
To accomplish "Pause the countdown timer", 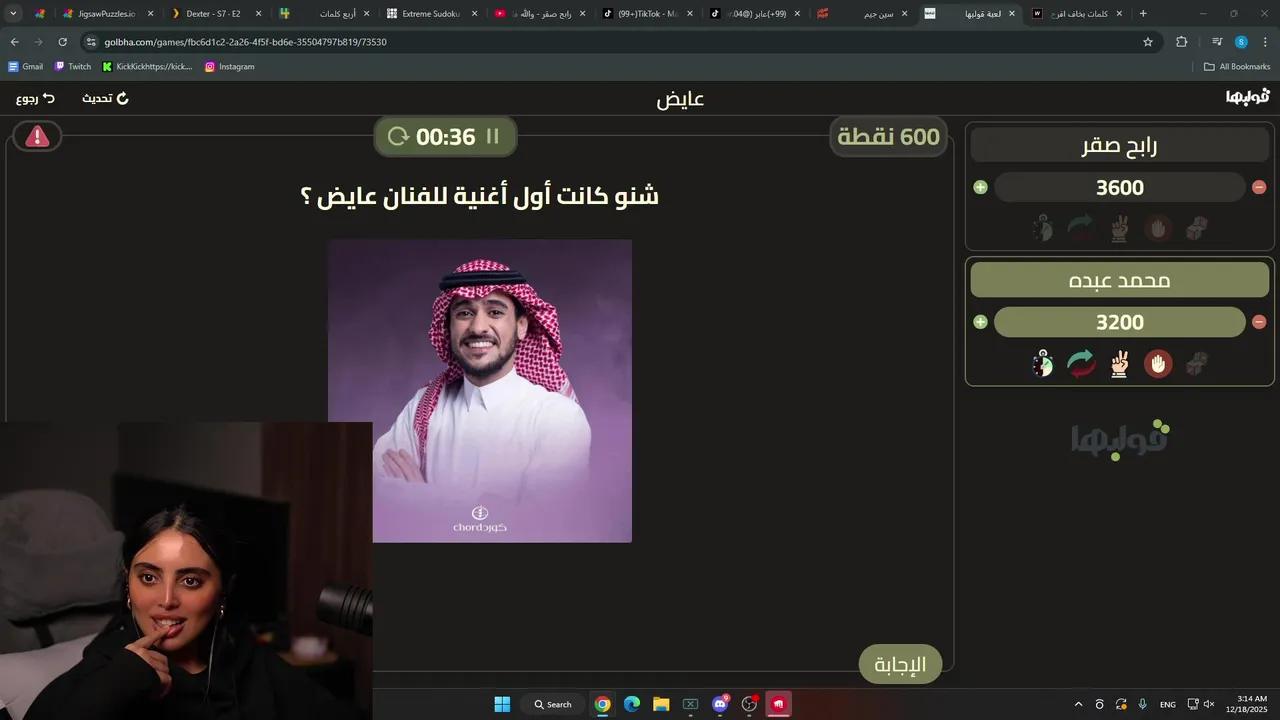I will point(492,137).
